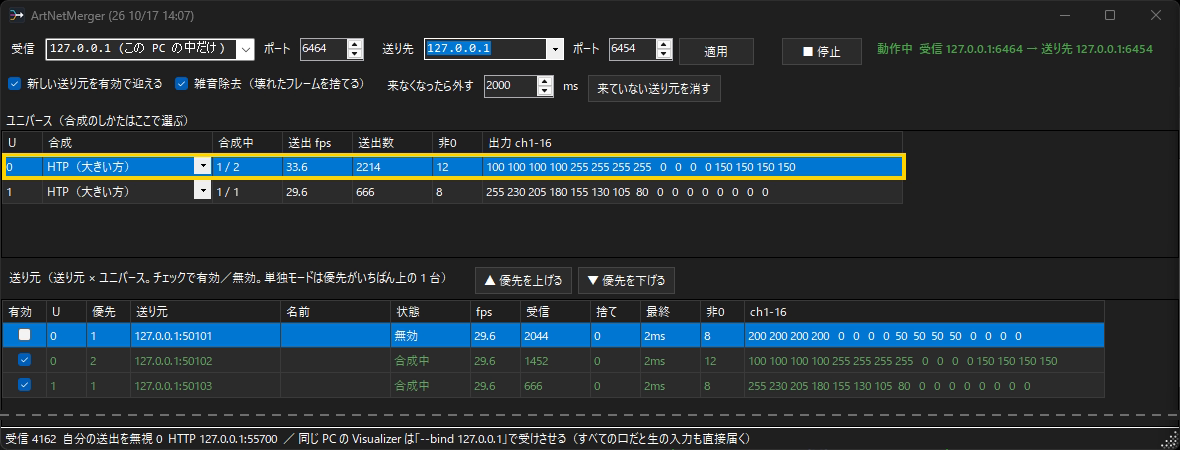The width and height of the screenshot is (1180, 450).
Task: Click the 1 / 2 合成中 cell
Action: (248, 167)
